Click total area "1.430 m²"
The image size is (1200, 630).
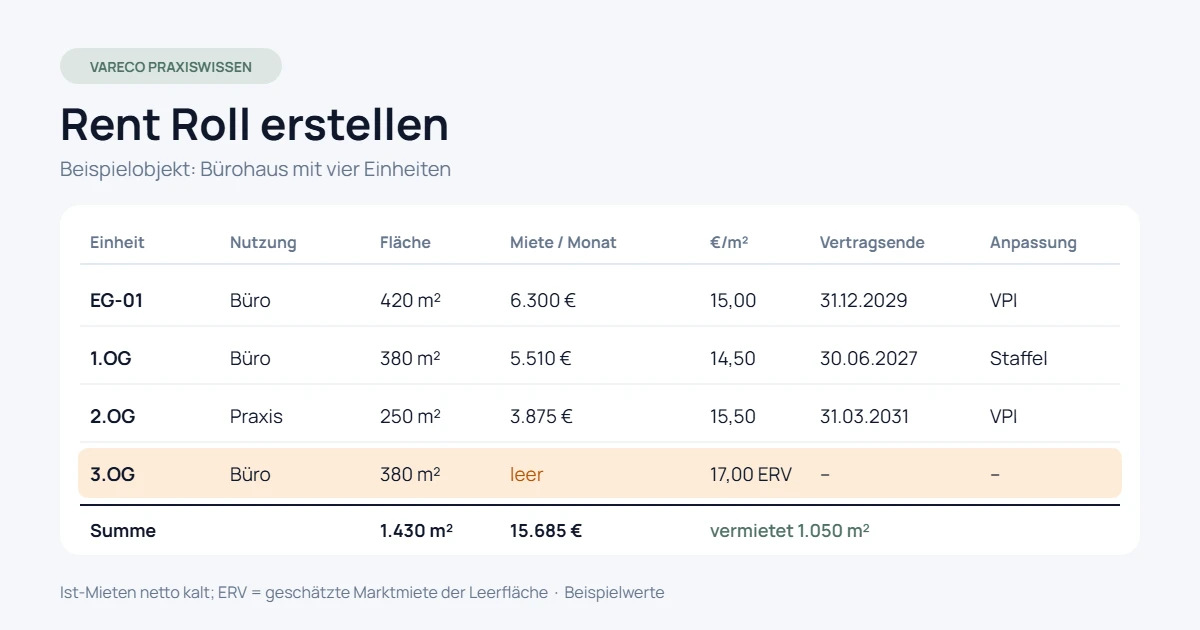[x=416, y=531]
